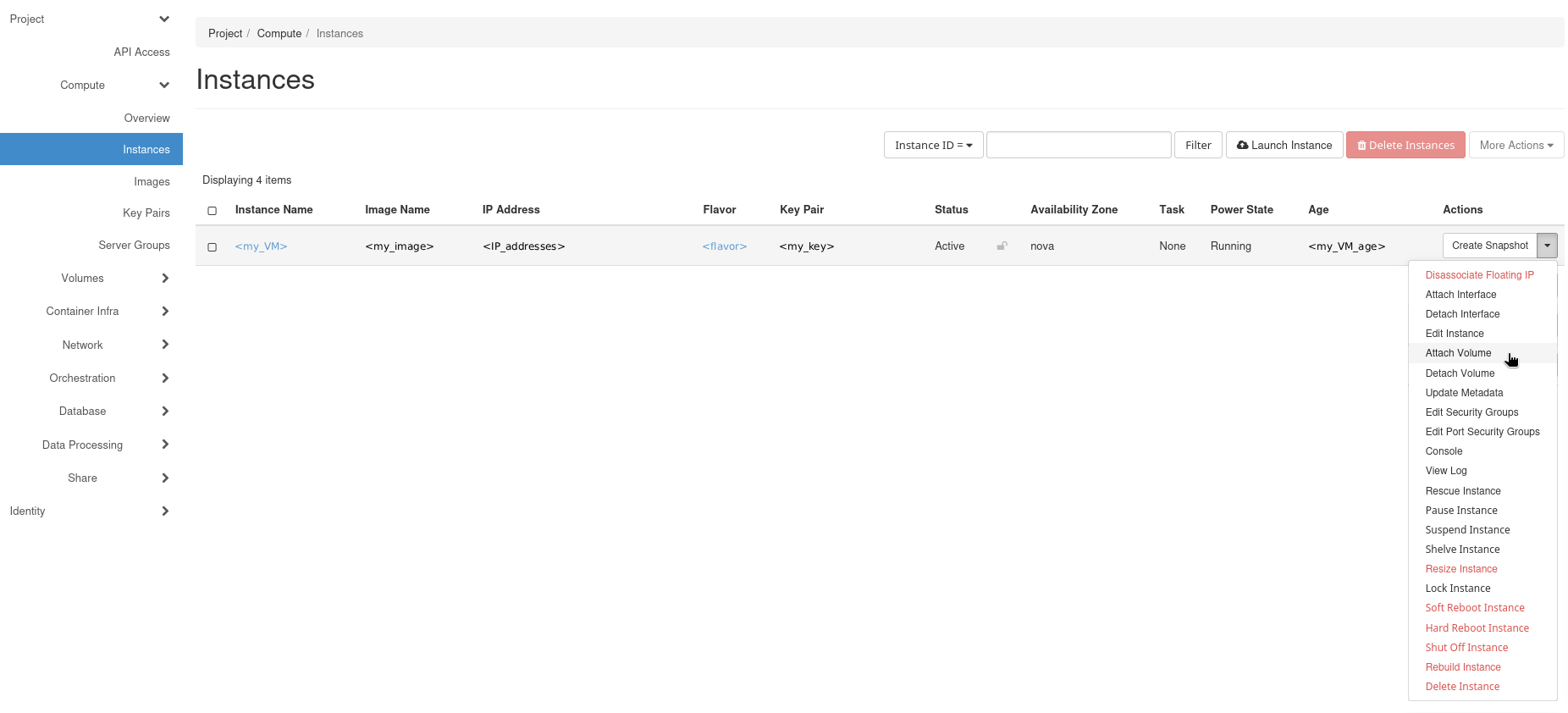Viewport: 1568px width, 713px height.
Task: Open the my_VM instance link
Action: pos(261,246)
